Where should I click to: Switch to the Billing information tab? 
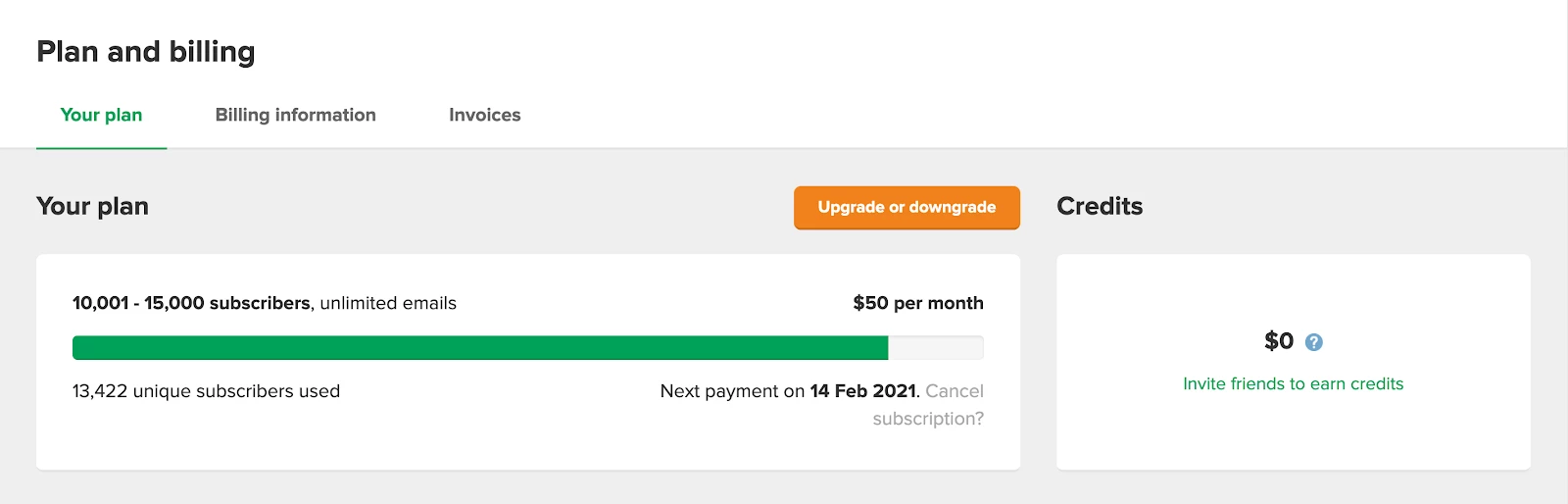click(x=295, y=115)
